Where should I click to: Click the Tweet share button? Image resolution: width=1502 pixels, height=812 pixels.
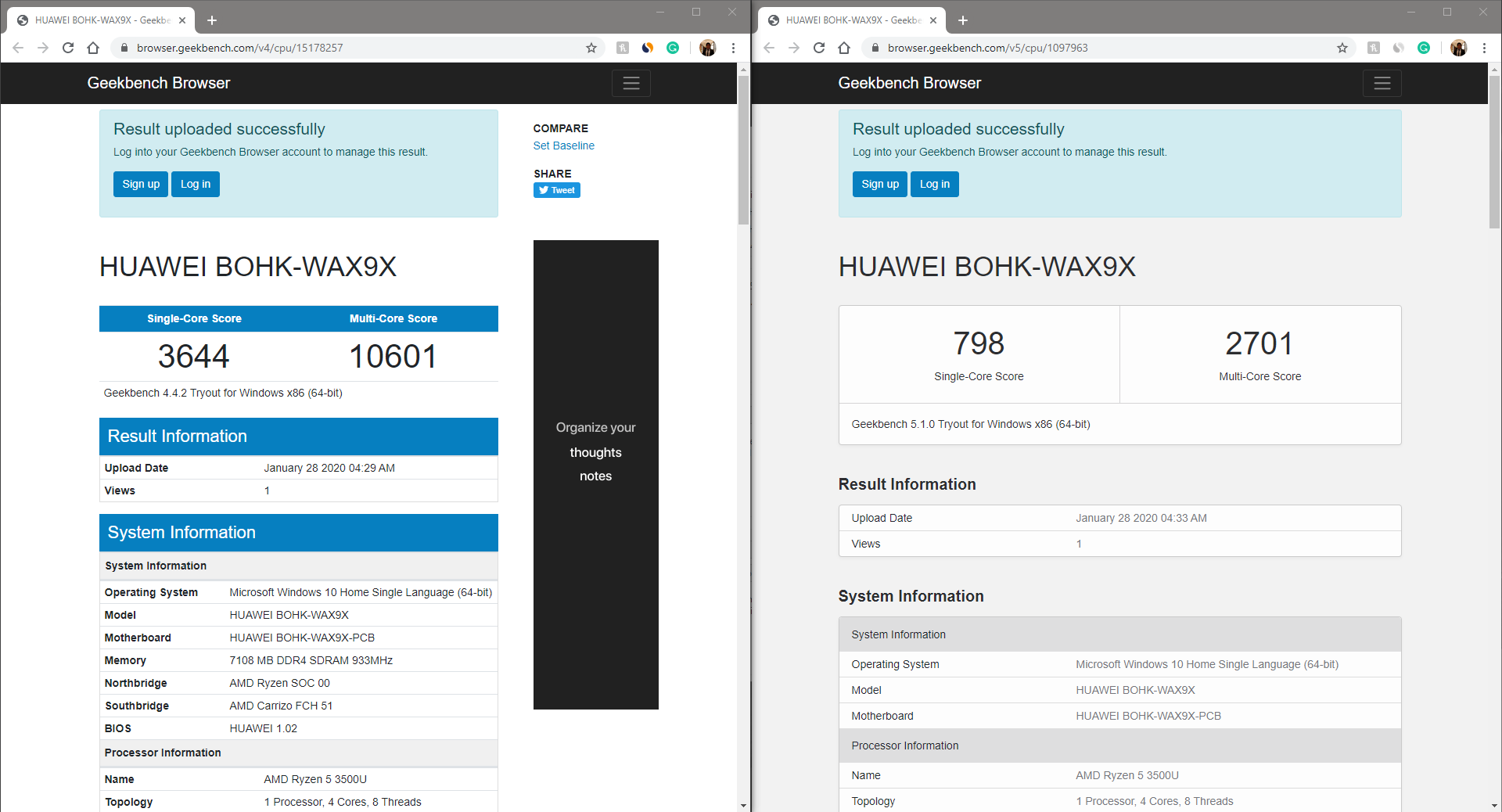coord(557,190)
